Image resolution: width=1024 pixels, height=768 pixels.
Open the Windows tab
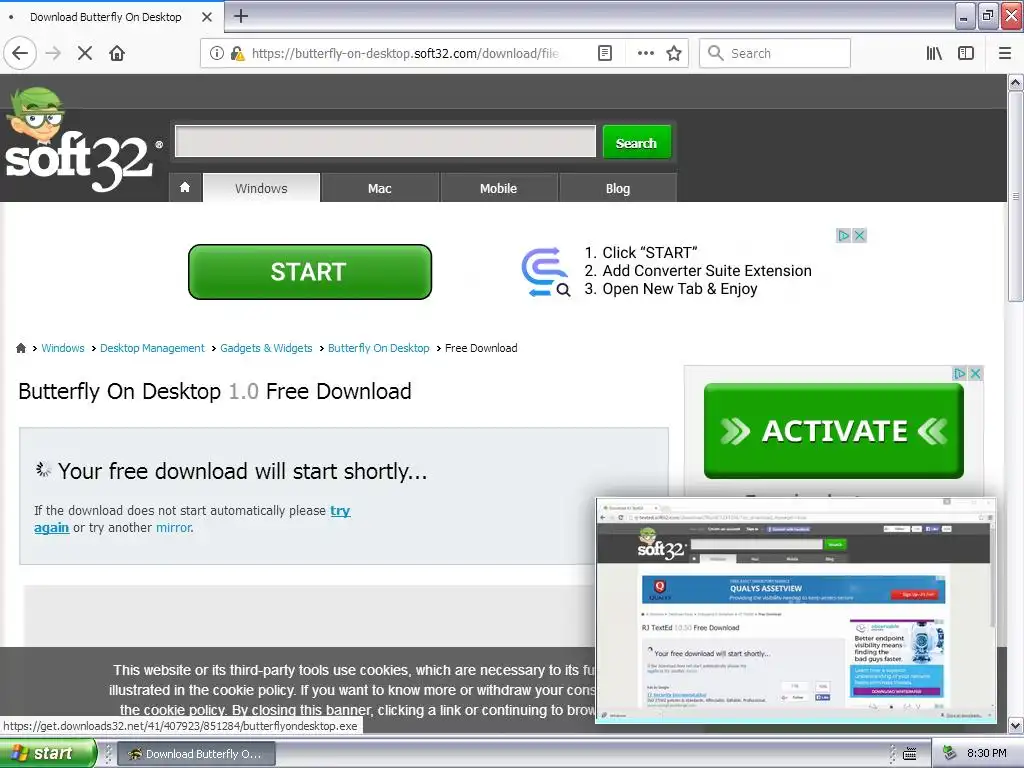(x=261, y=188)
